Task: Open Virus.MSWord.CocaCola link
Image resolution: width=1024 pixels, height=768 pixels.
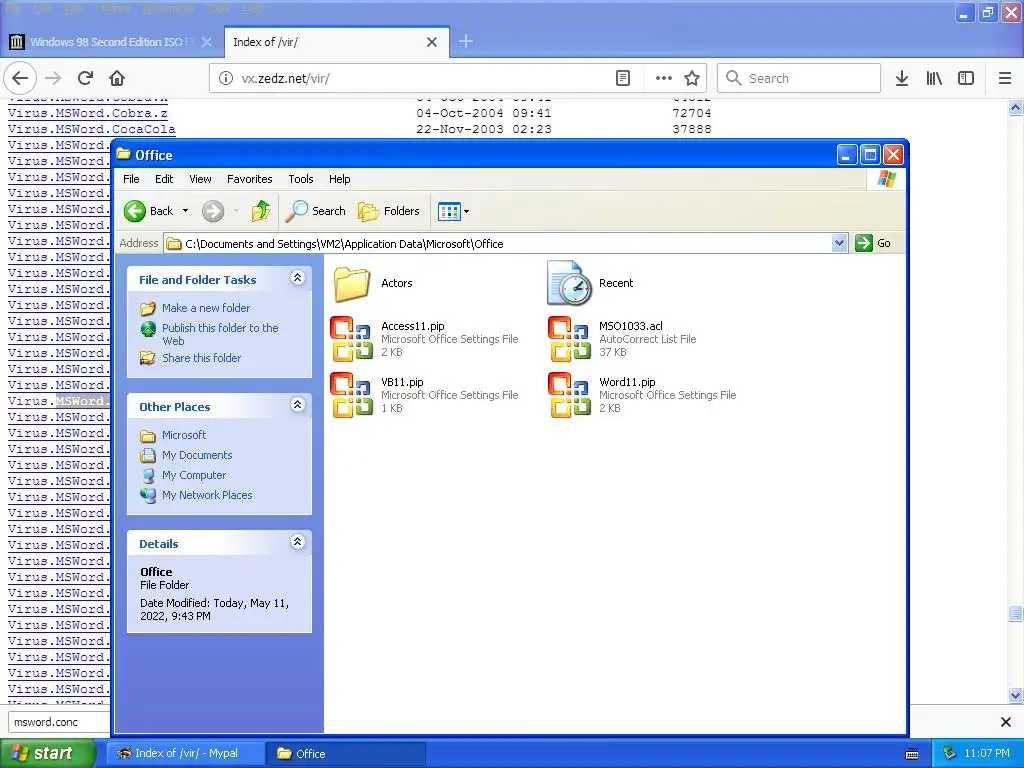Action: tap(91, 129)
